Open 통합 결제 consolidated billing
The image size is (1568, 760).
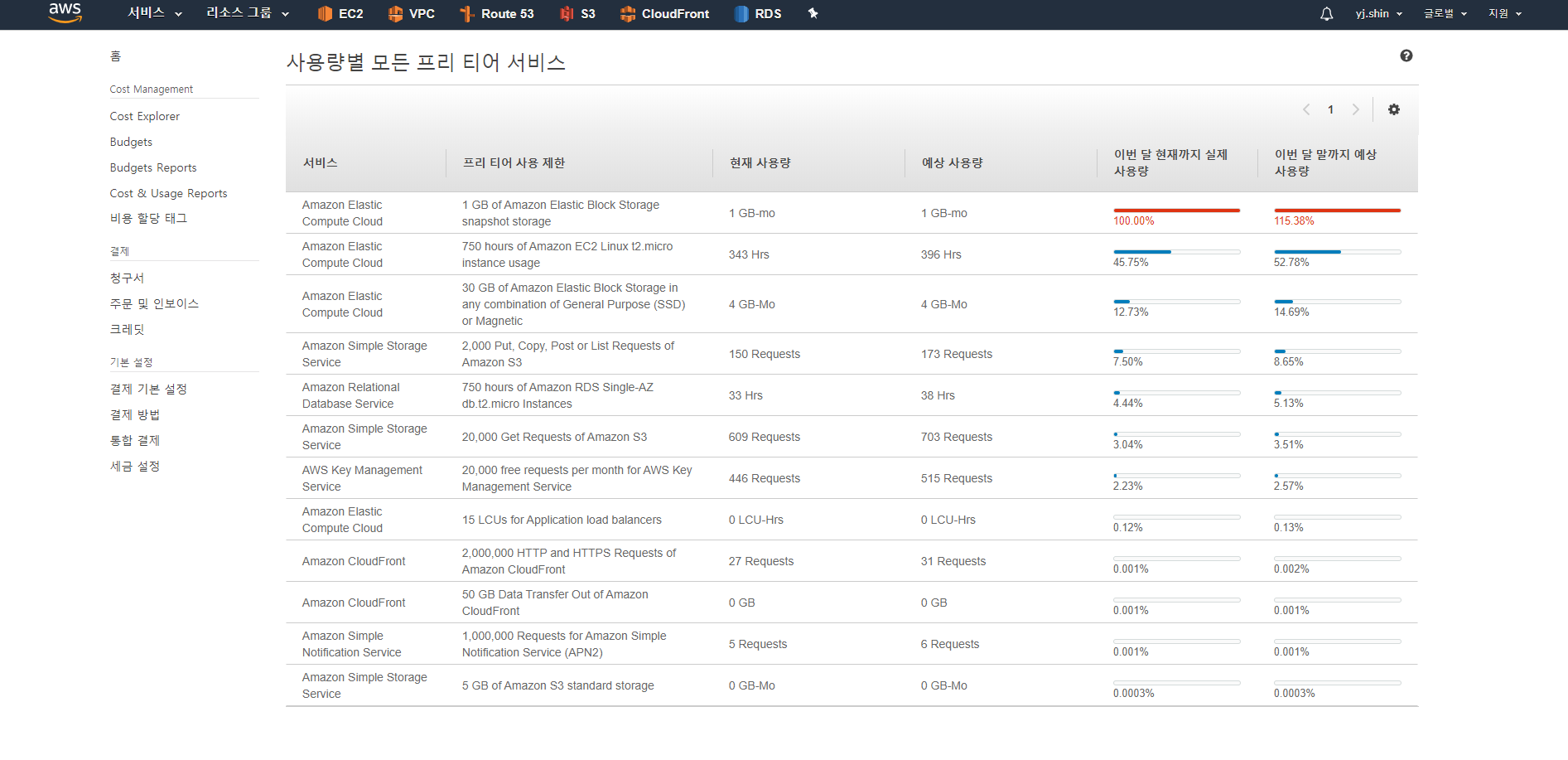tap(135, 440)
